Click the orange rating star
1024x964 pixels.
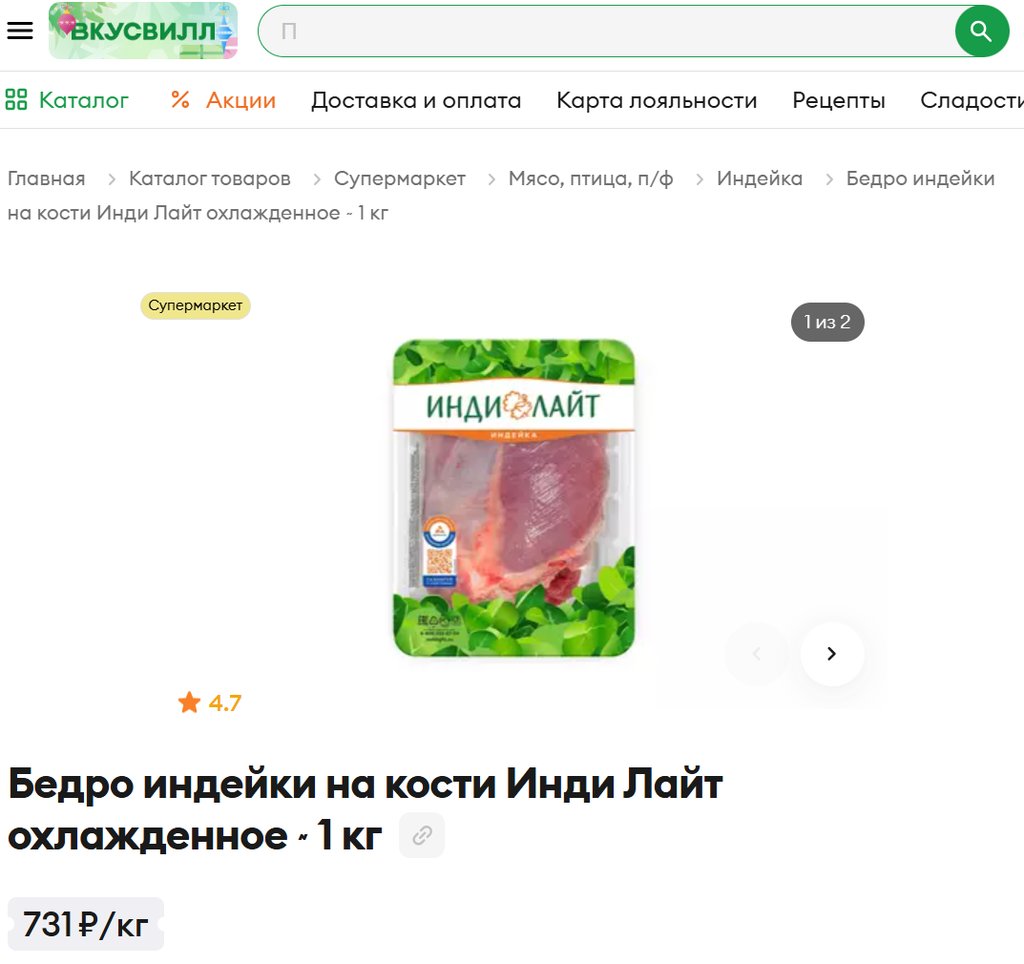tap(189, 703)
